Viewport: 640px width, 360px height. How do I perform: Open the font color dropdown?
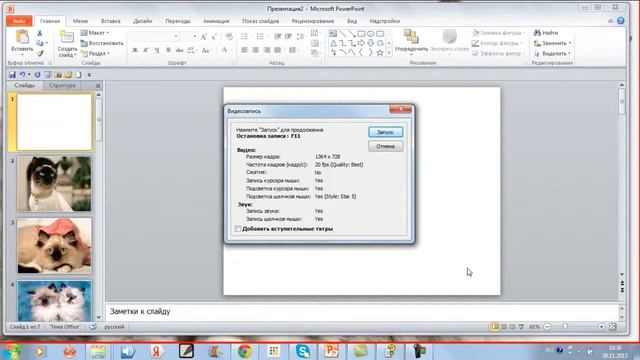coord(226,50)
